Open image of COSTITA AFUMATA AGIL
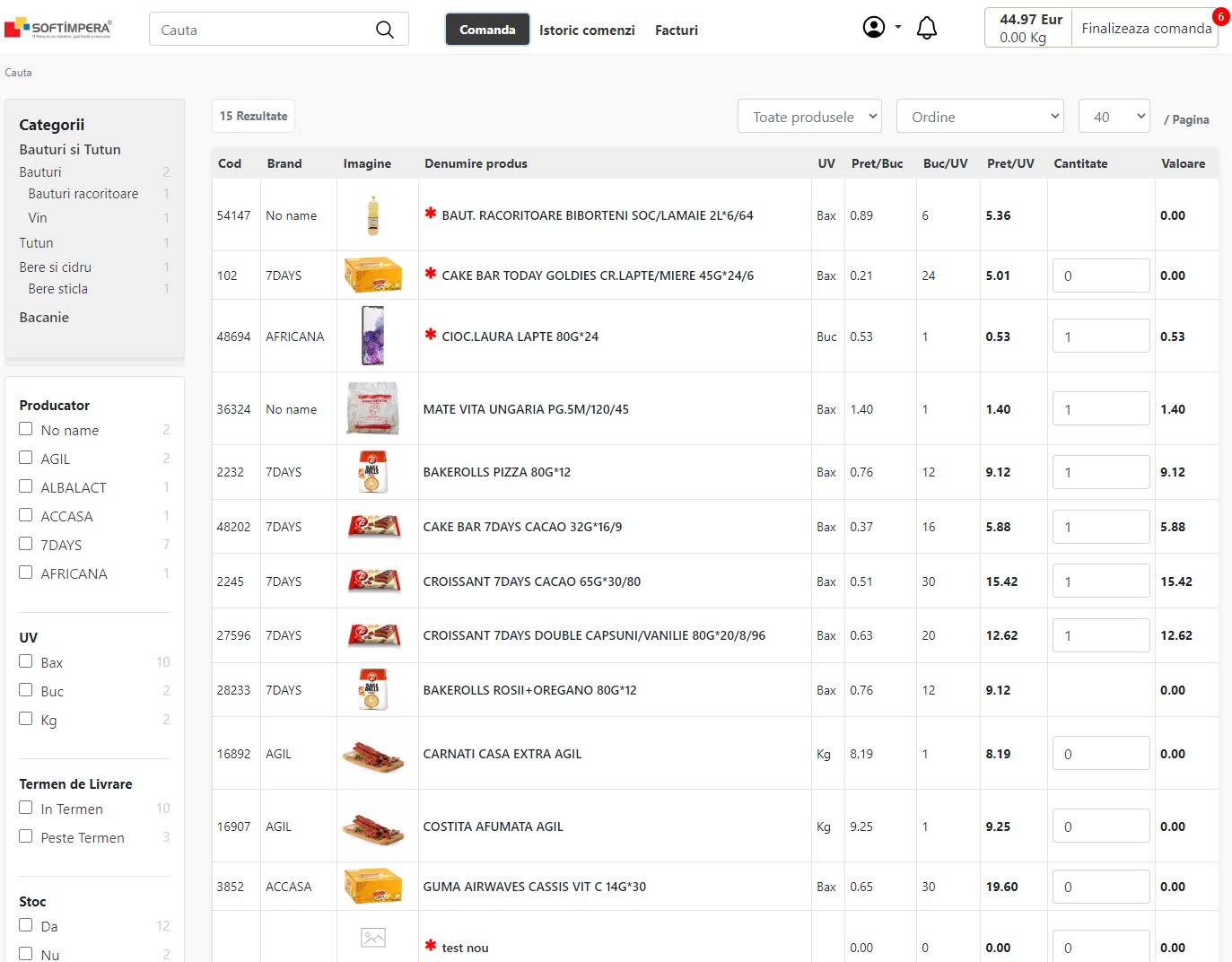 (373, 828)
